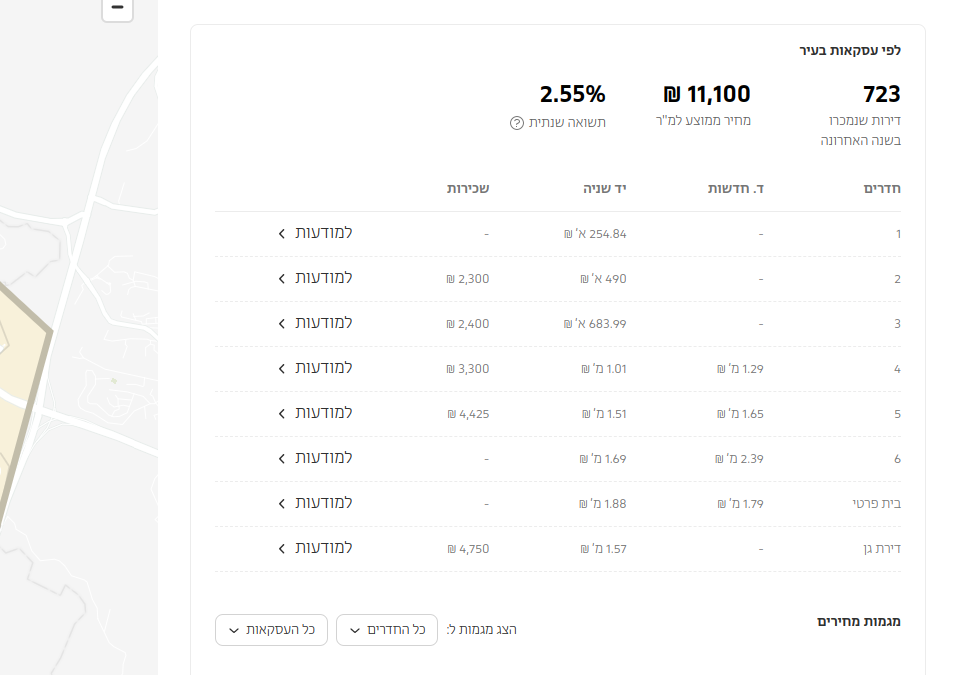954x675 pixels.
Task: Click the rentals column header
Action: pos(468,188)
